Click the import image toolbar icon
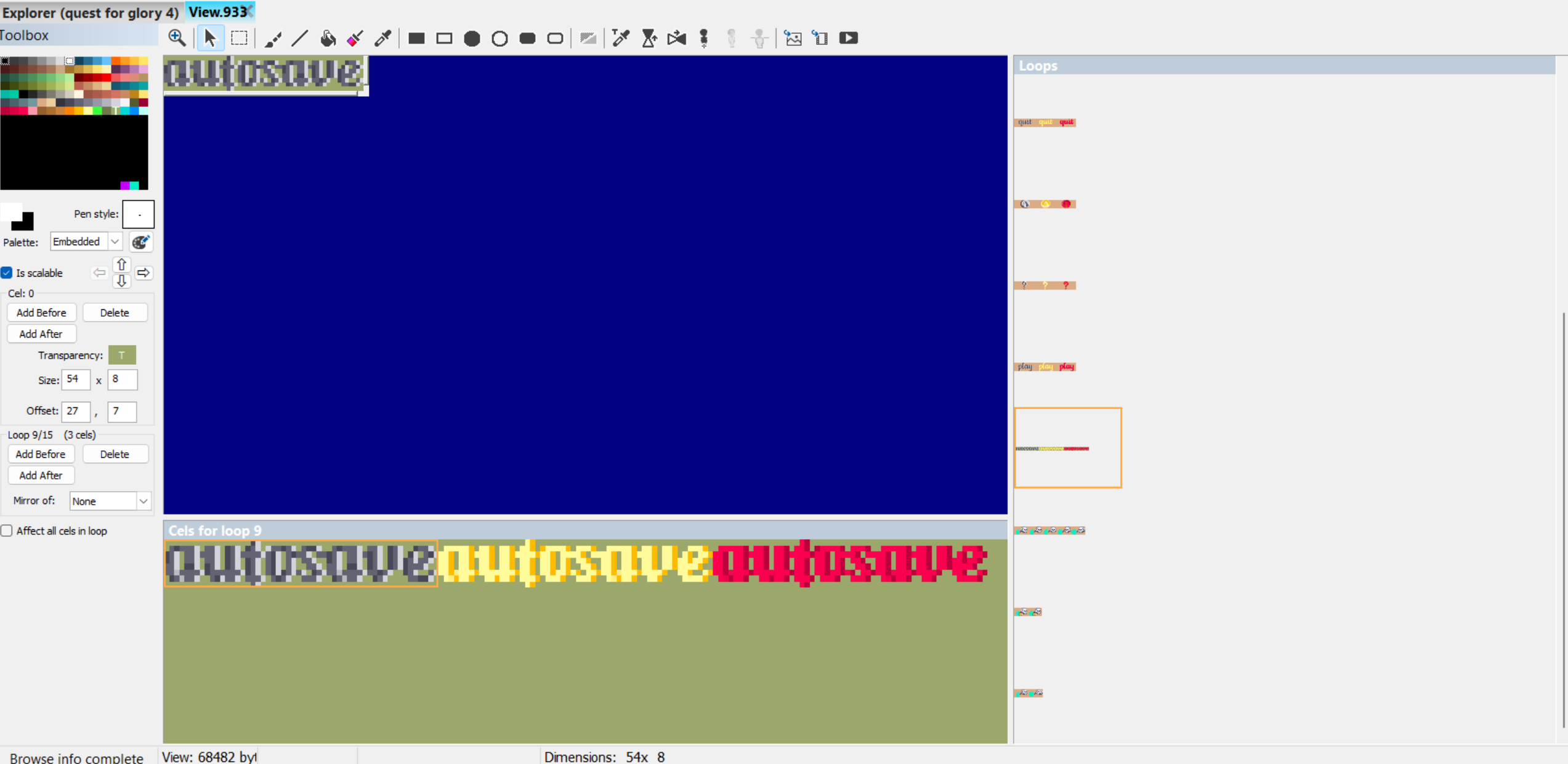 click(x=793, y=38)
